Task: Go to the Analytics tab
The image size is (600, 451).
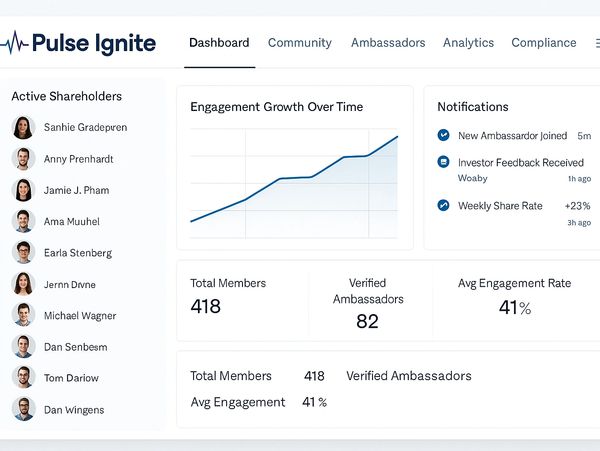Action: [x=468, y=43]
